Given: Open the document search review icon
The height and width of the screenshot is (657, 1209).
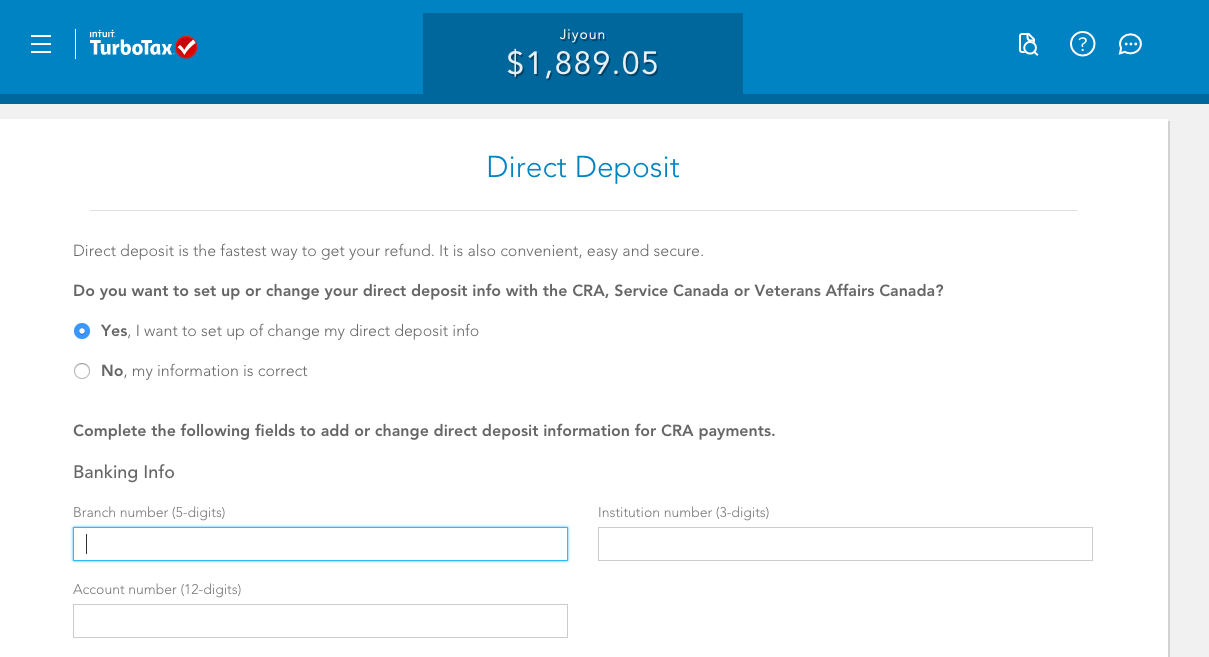Looking at the screenshot, I should [x=1028, y=44].
